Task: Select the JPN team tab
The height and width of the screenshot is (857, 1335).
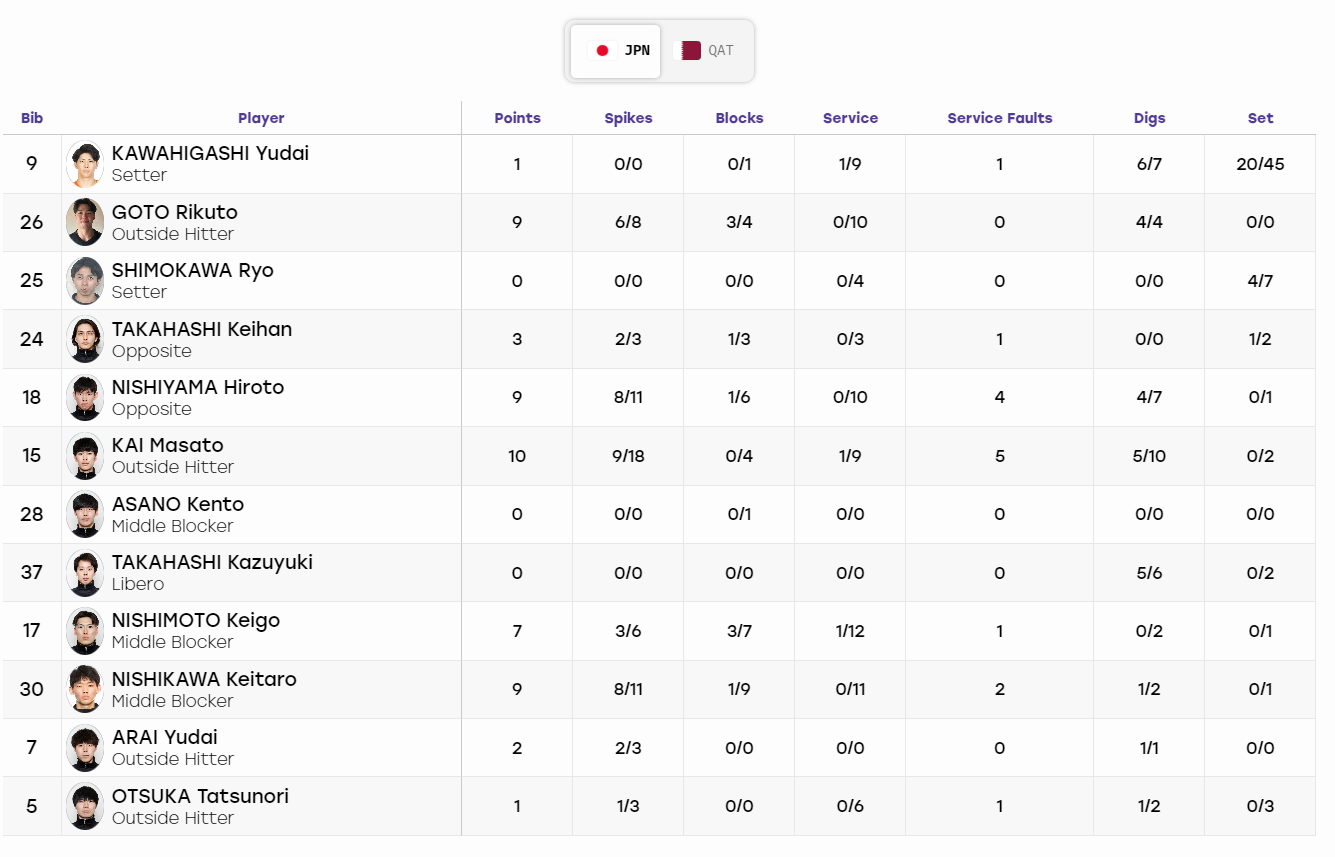Action: point(616,51)
